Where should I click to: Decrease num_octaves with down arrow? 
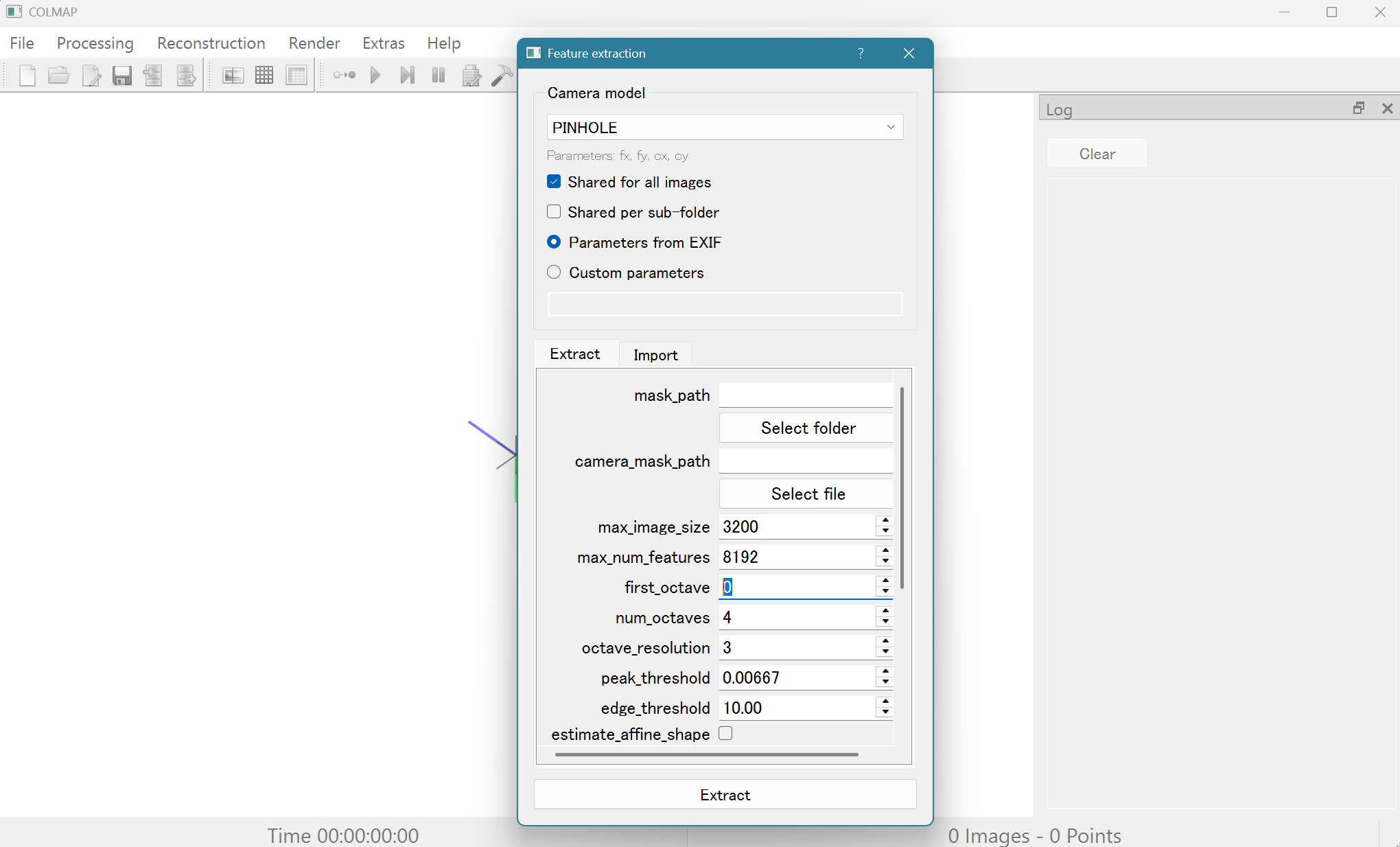point(885,622)
